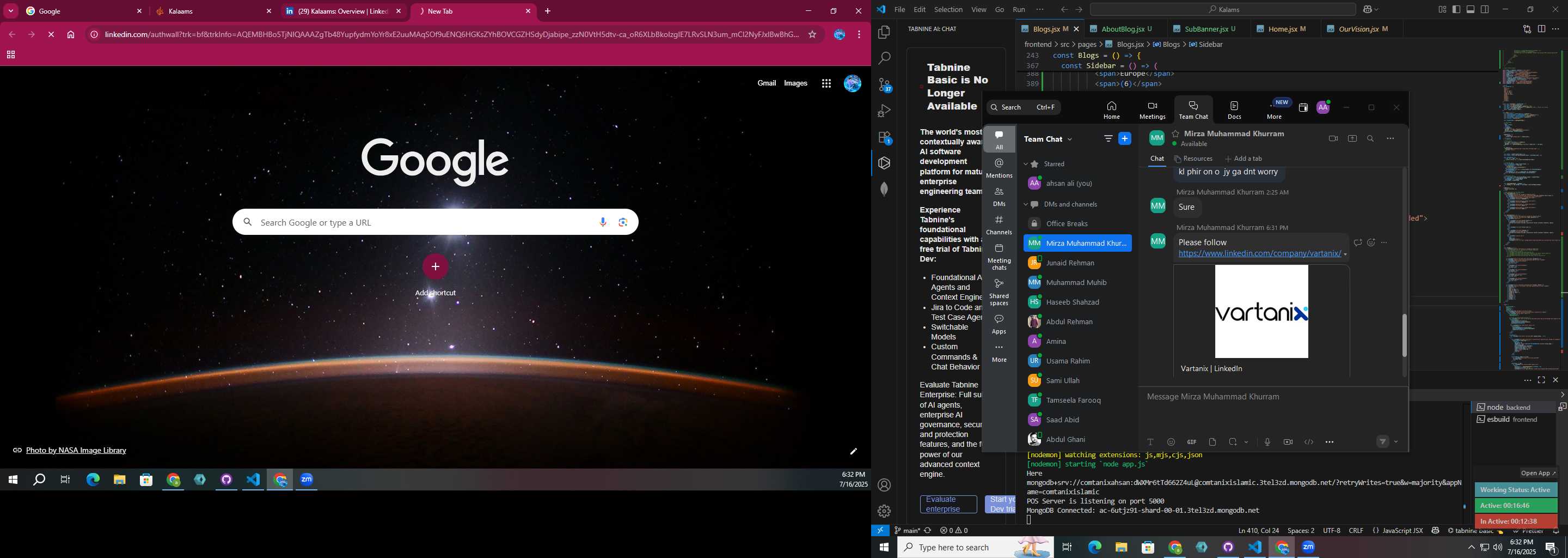
Task: Open the Copilot dropdown in VS Code title bar
Action: pos(1377,10)
